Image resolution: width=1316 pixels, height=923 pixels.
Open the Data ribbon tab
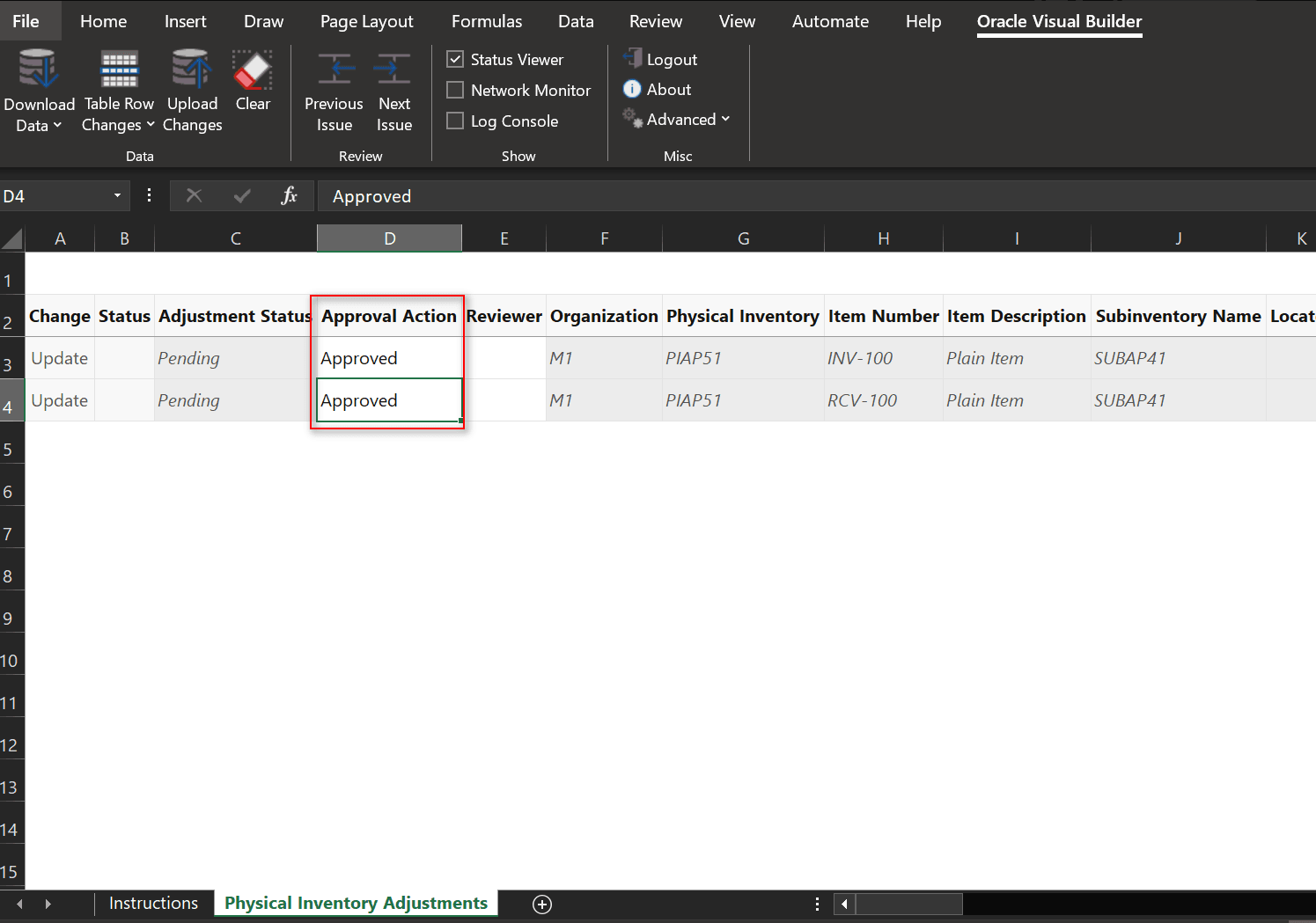(576, 21)
